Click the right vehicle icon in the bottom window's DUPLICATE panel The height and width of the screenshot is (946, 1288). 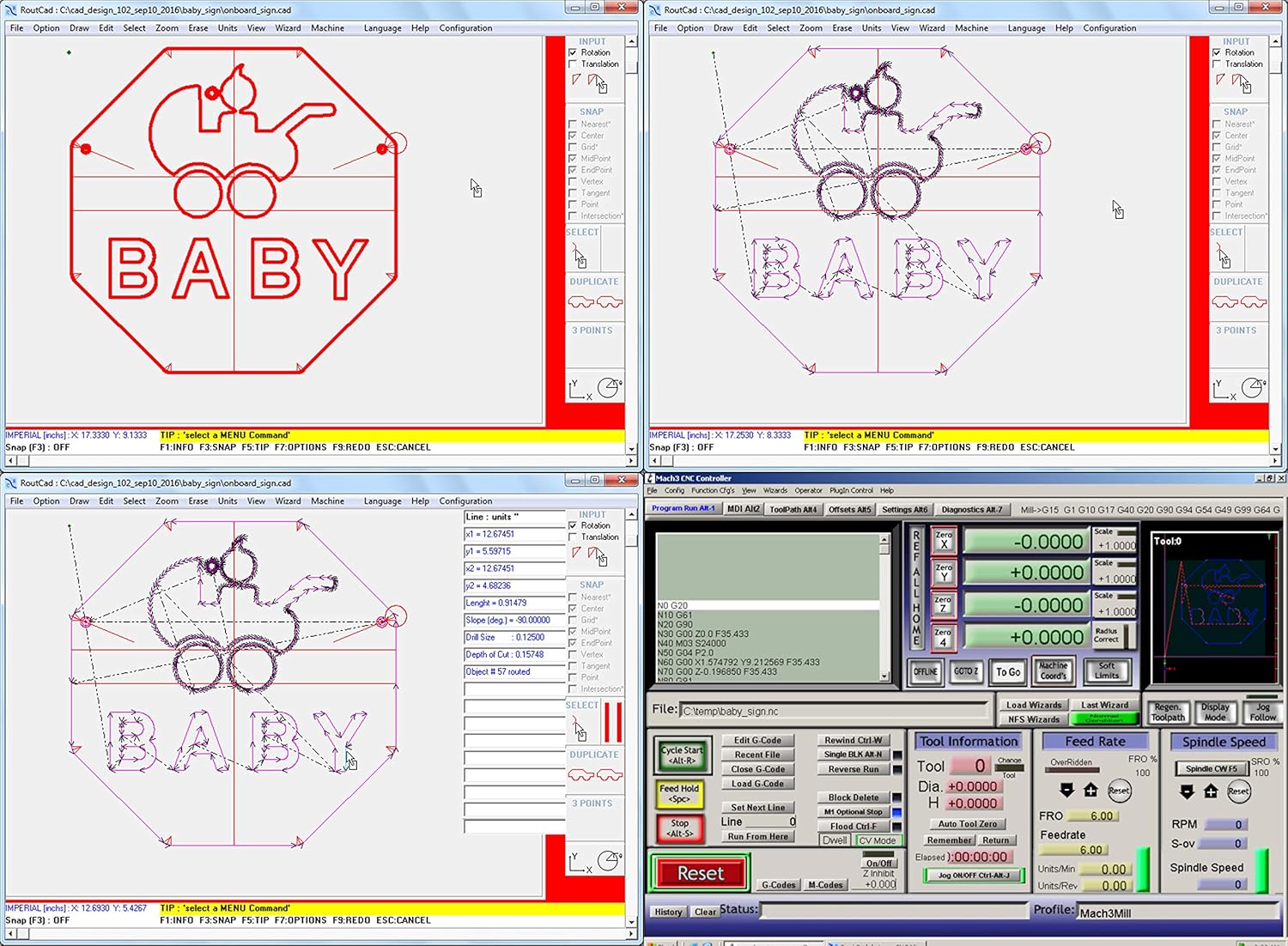[611, 774]
